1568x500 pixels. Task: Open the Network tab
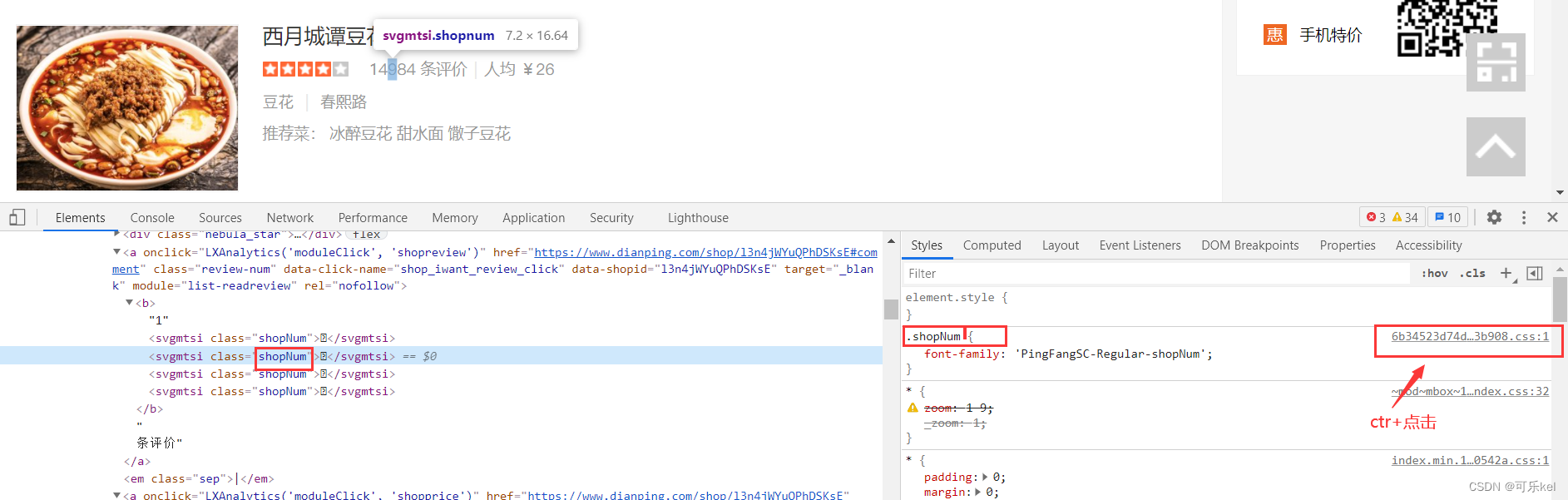290,217
